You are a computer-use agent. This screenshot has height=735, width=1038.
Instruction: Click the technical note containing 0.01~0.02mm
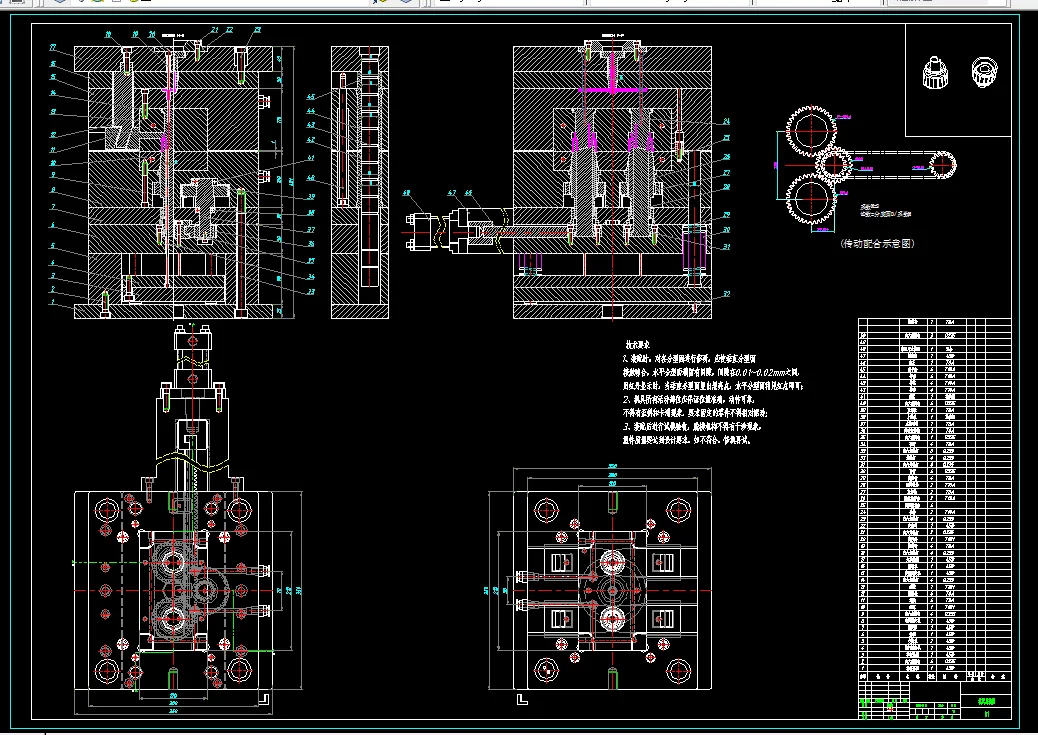click(x=710, y=372)
